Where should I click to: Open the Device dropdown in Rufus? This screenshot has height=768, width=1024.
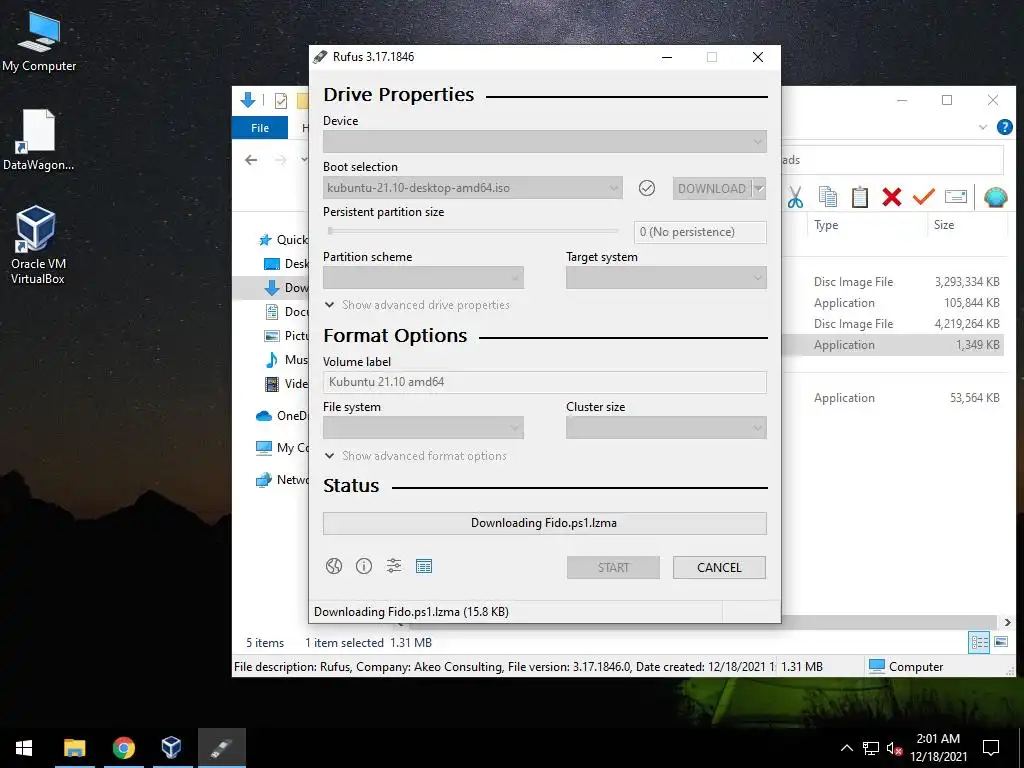tap(545, 142)
